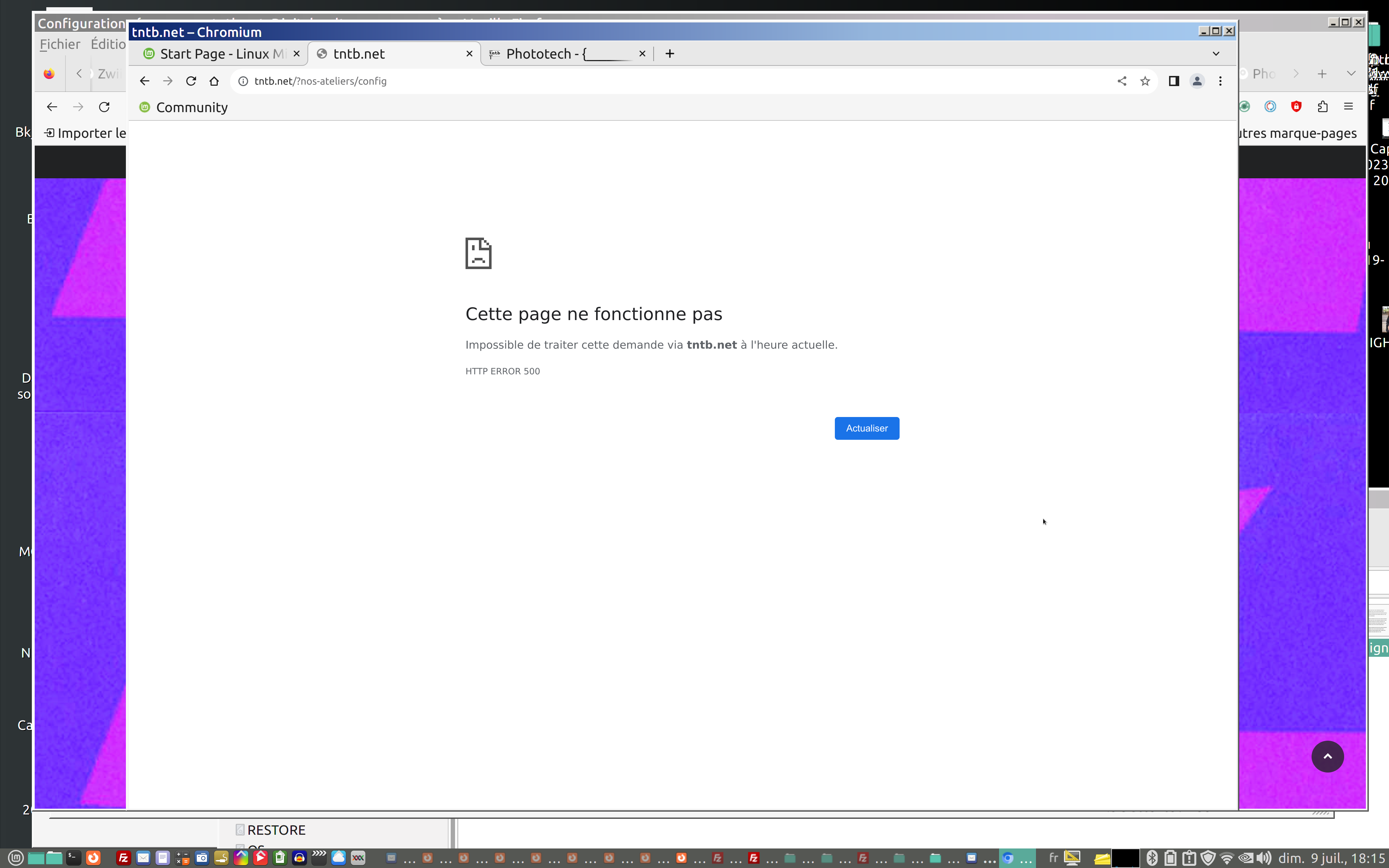Image resolution: width=1389 pixels, height=868 pixels.
Task: Toggle RESTORE checkbox item
Action: pos(241,830)
